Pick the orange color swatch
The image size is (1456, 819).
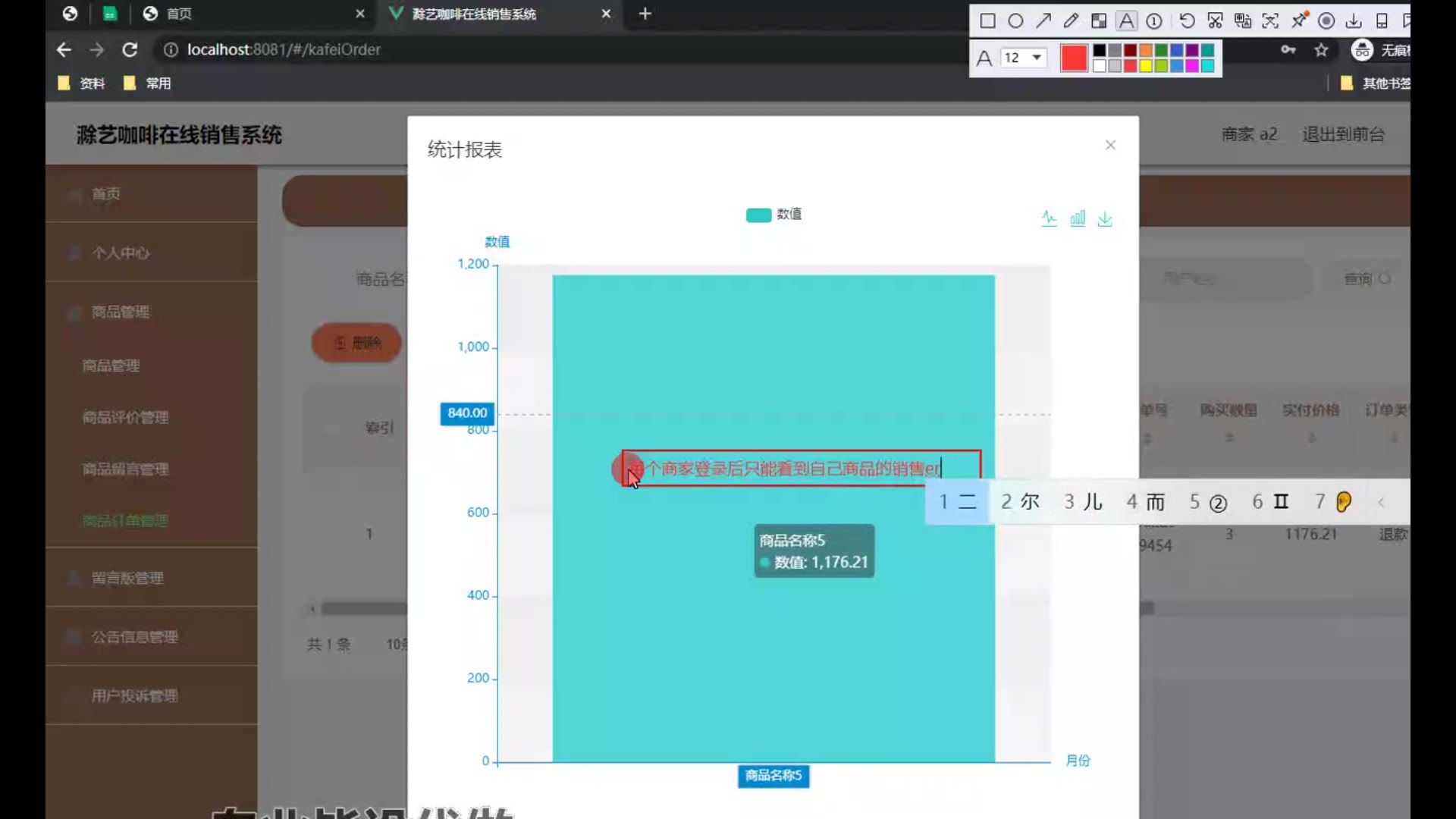[x=1146, y=50]
